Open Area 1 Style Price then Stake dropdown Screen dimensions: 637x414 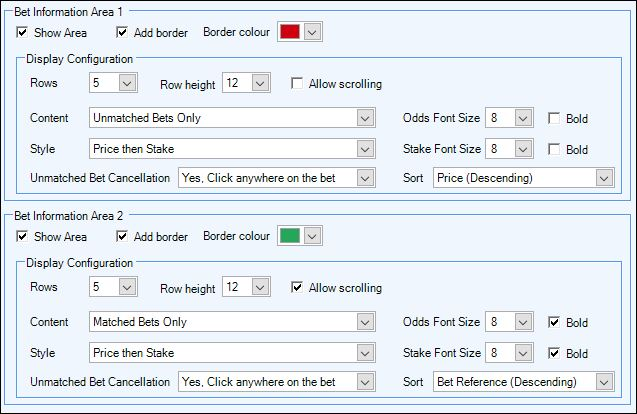click(232, 149)
